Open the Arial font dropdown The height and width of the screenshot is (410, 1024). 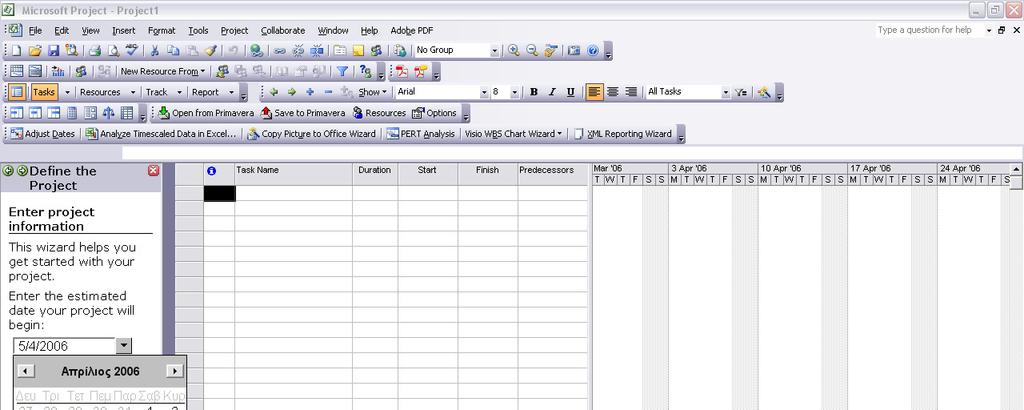pyautogui.click(x=484, y=92)
